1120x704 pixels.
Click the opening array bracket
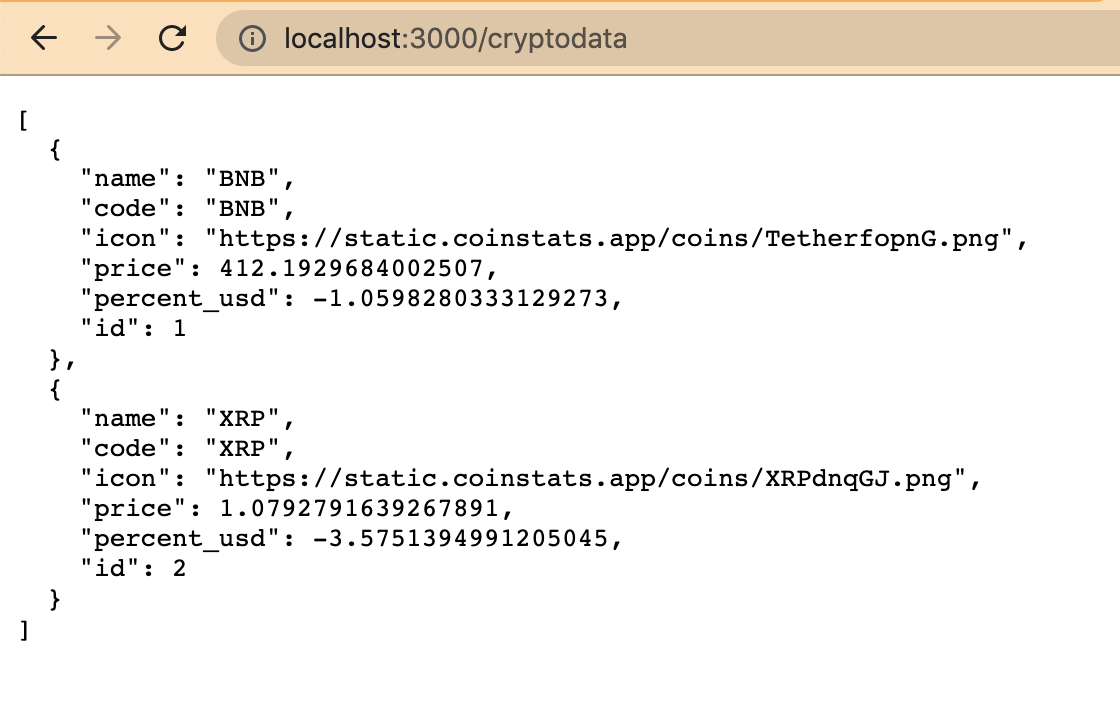(24, 120)
